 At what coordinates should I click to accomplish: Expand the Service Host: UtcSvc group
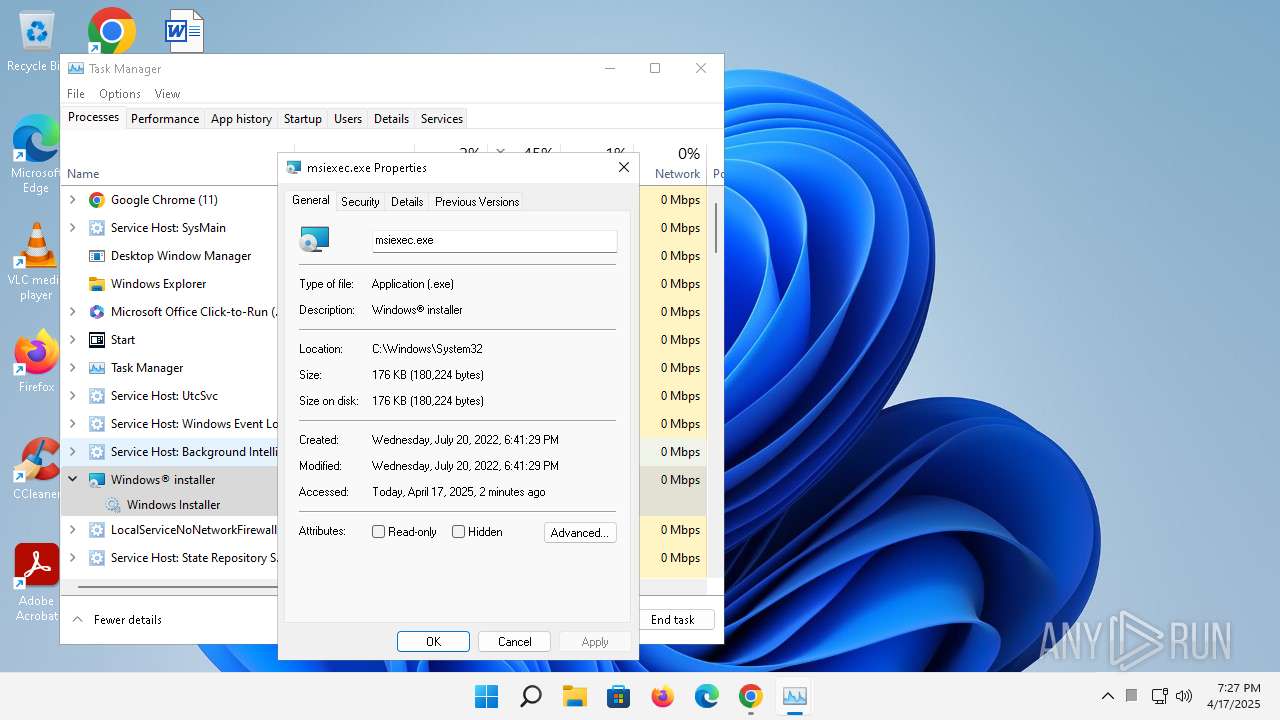tap(73, 396)
